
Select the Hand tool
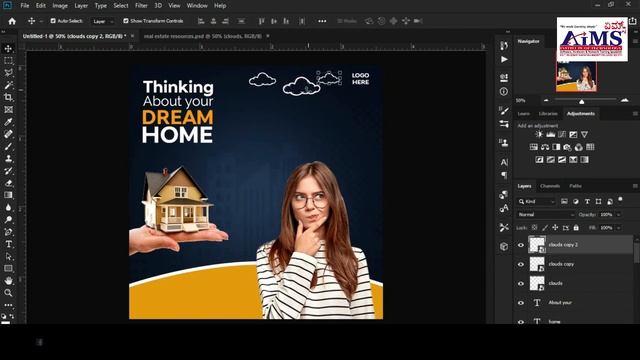pyautogui.click(x=8, y=281)
